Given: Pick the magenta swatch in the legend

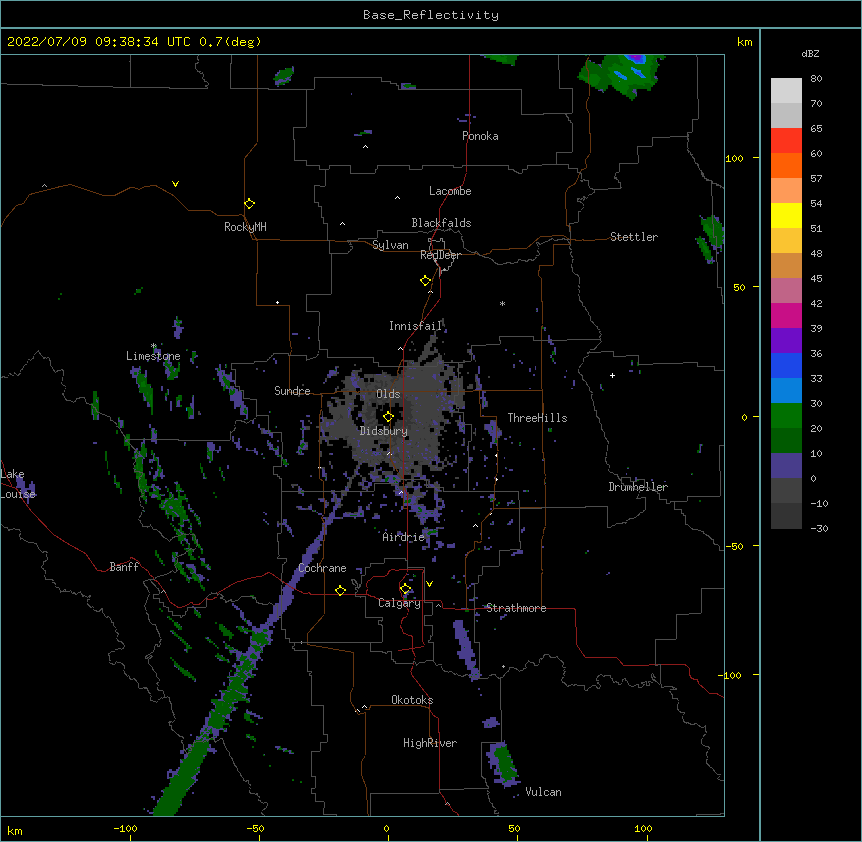Looking at the screenshot, I should coord(786,315).
